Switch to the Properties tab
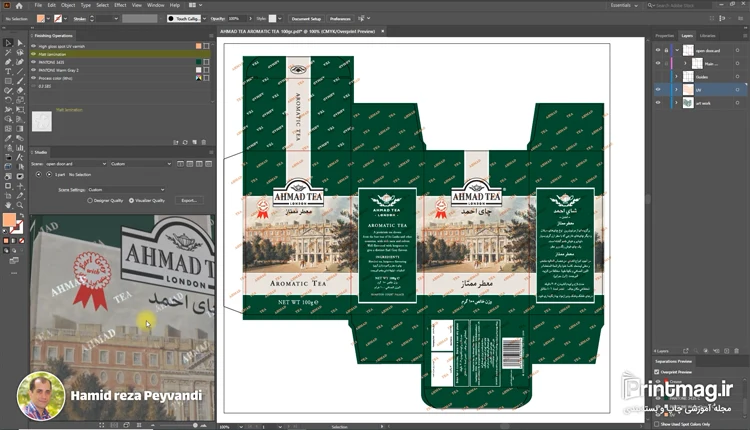 tap(664, 35)
